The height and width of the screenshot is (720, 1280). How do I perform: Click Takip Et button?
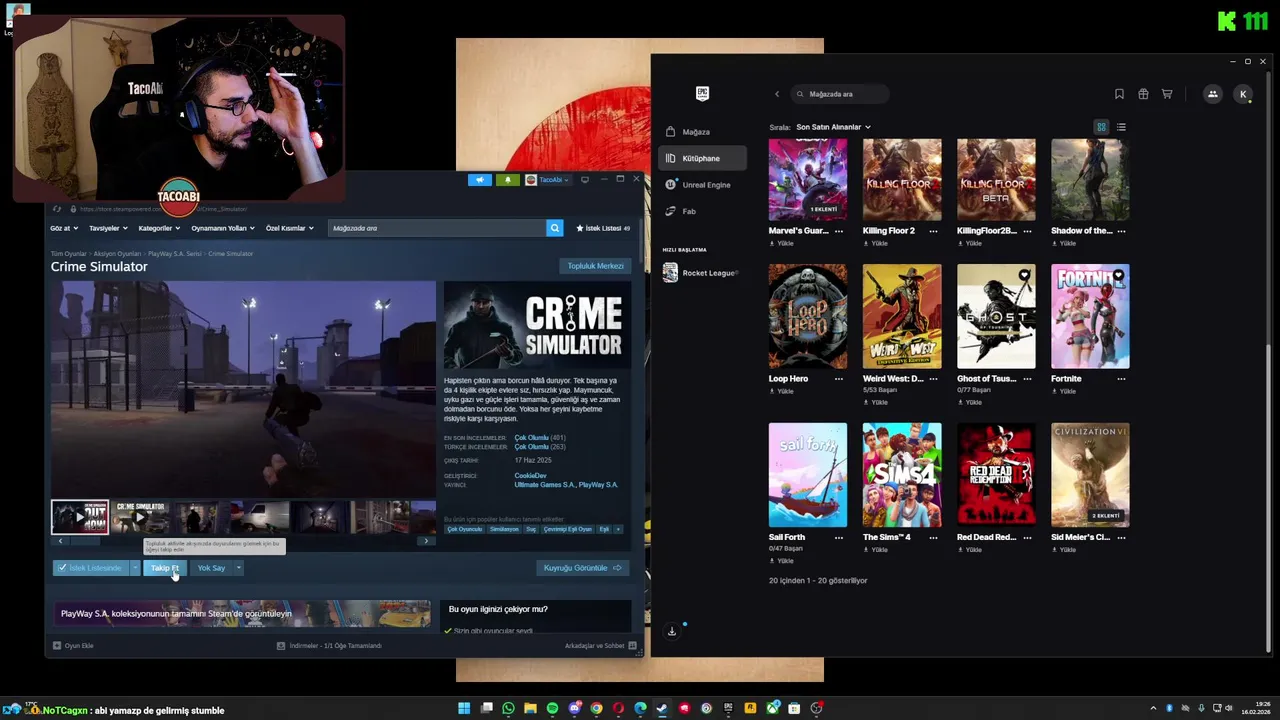coord(165,568)
